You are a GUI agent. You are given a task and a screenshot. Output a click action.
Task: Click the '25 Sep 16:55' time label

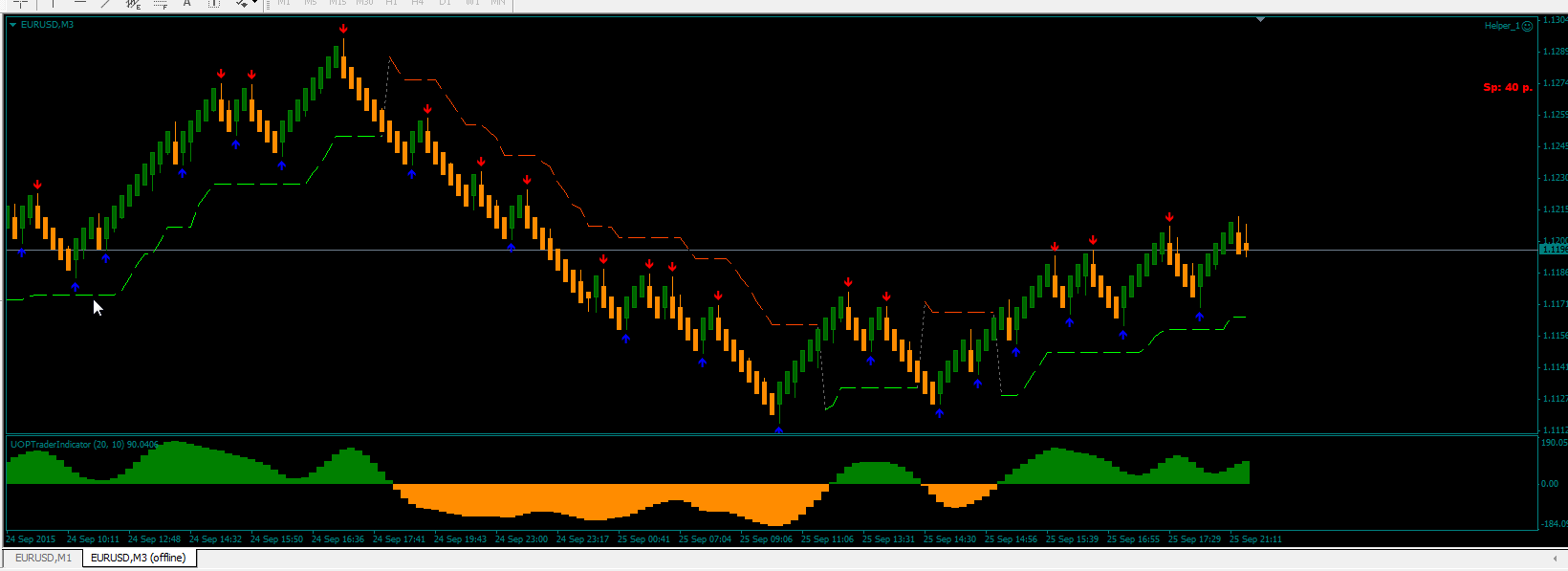(x=1133, y=539)
